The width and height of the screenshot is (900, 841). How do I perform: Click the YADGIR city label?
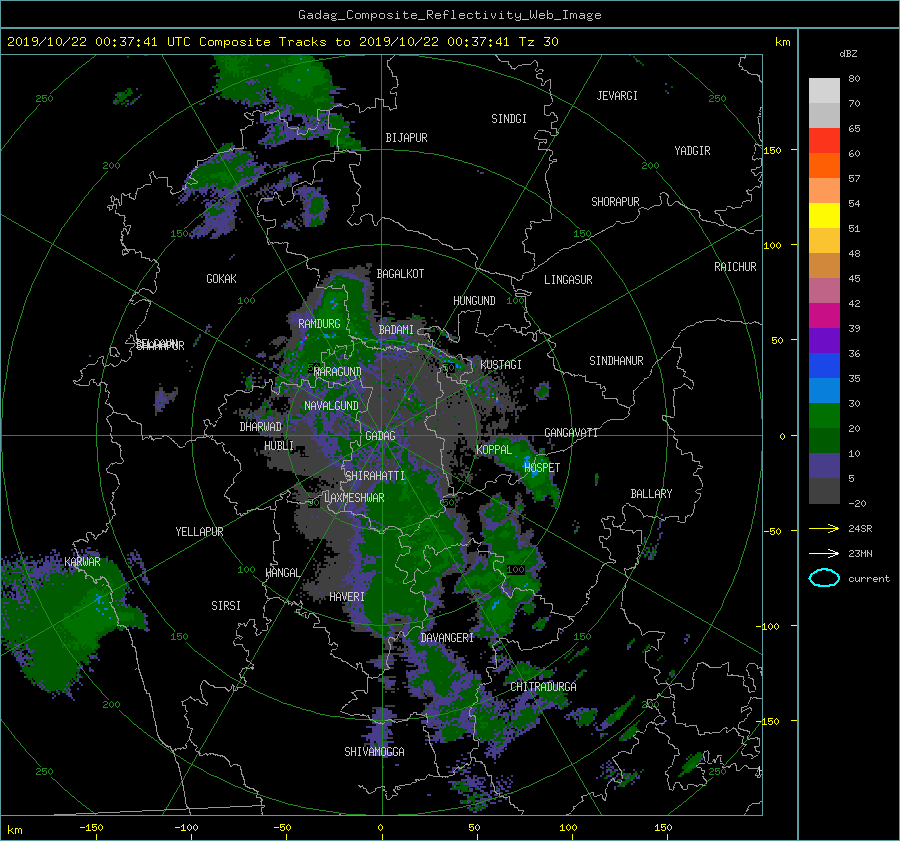point(692,150)
